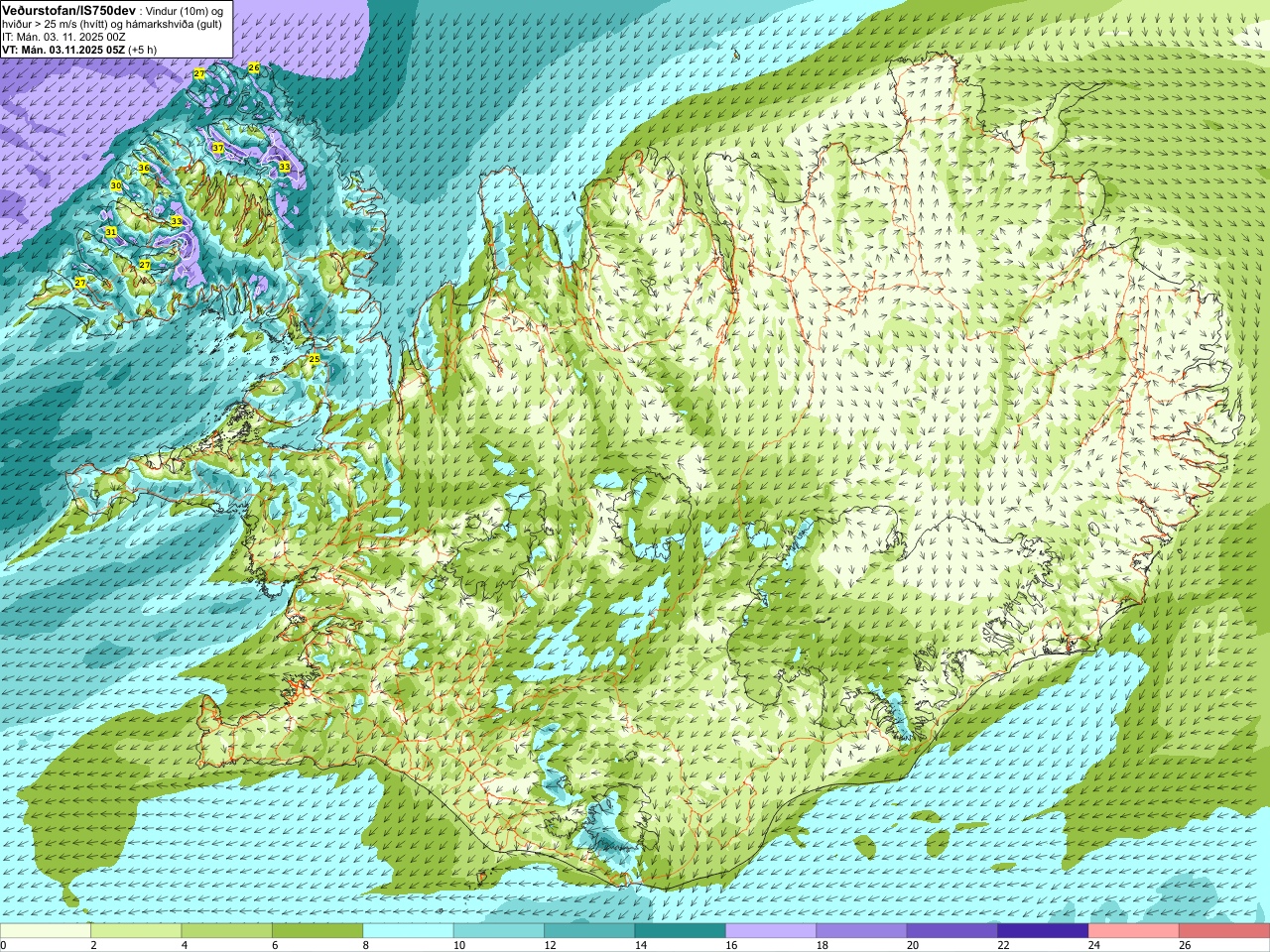Image resolution: width=1270 pixels, height=952 pixels.
Task: Pick the 18–20 m/s legend color swatch
Action: (862, 931)
